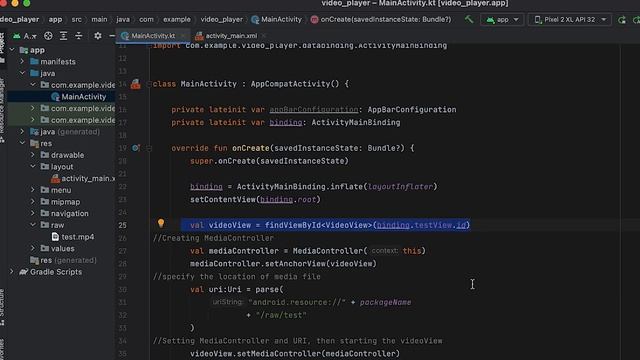Open project panel settings gear

[98, 36]
